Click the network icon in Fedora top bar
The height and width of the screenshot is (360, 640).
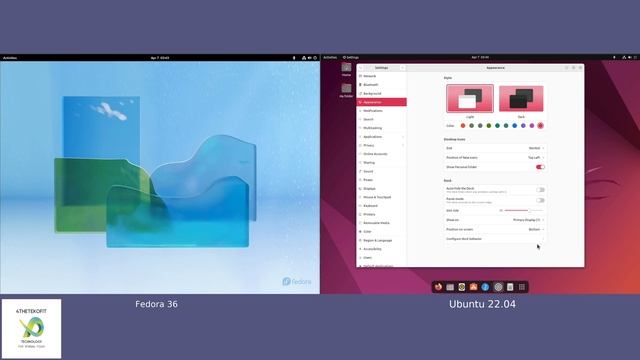coord(304,58)
